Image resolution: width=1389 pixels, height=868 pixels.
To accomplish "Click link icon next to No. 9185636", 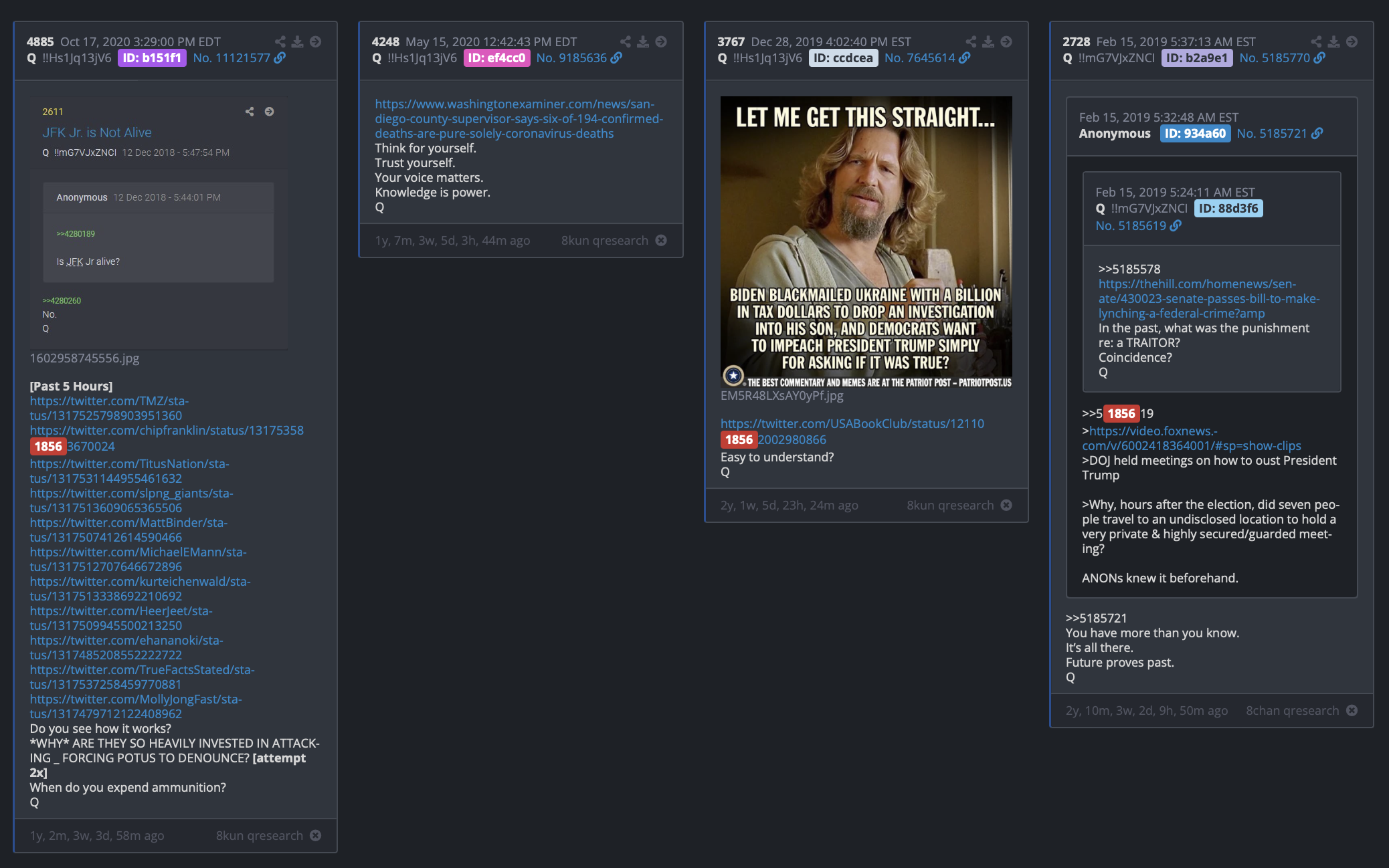I will pos(616,58).
